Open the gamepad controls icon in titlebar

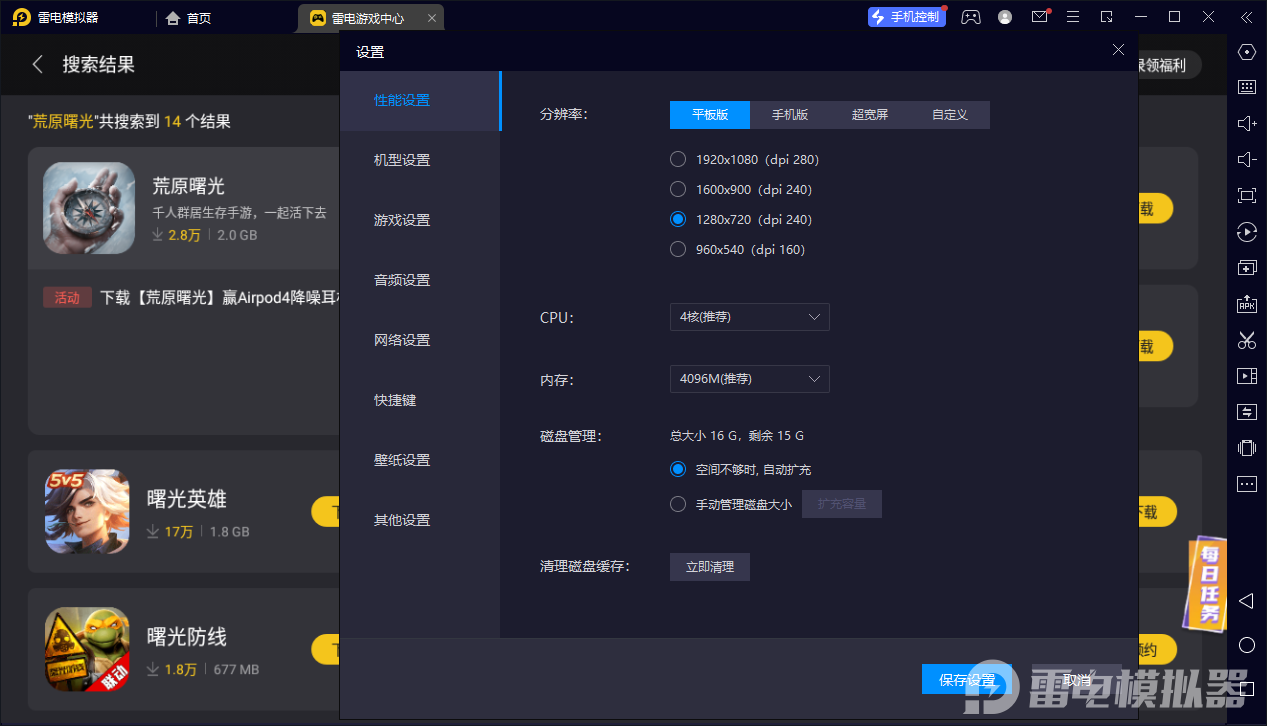coord(970,17)
